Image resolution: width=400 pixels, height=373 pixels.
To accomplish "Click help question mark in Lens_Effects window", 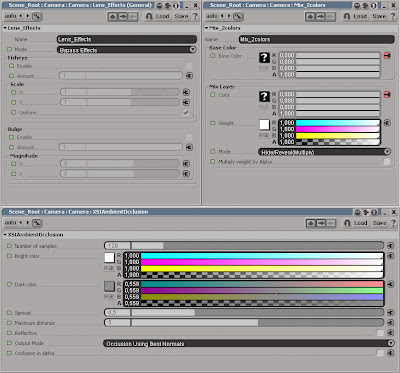I will (195, 16).
